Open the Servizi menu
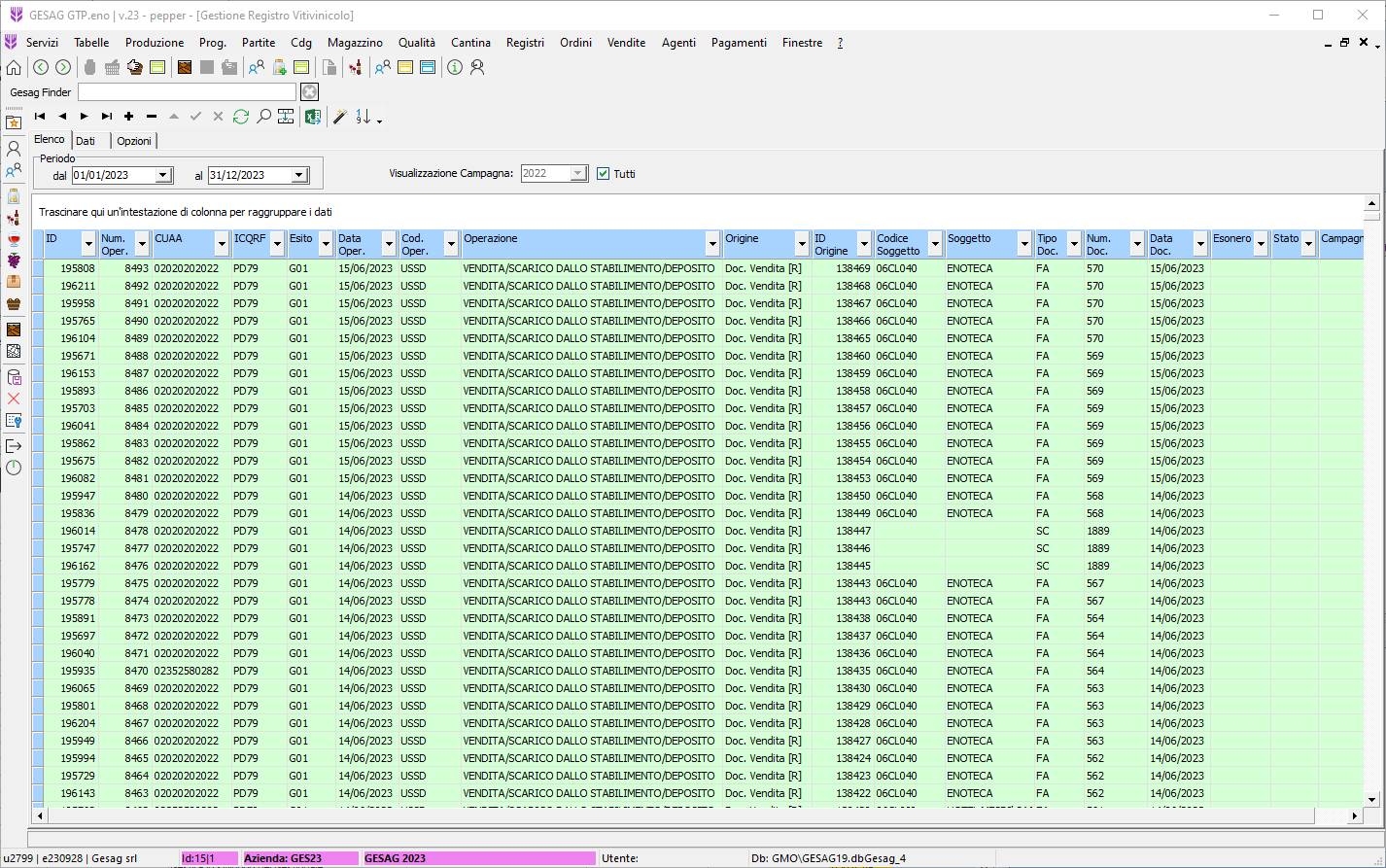 (x=42, y=43)
